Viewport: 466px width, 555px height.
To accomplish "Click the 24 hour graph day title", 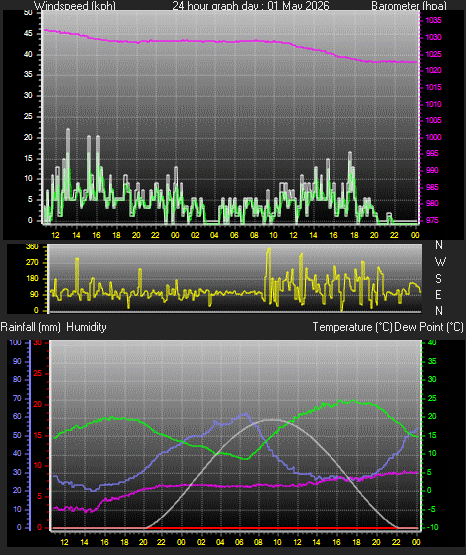I will point(251,5).
